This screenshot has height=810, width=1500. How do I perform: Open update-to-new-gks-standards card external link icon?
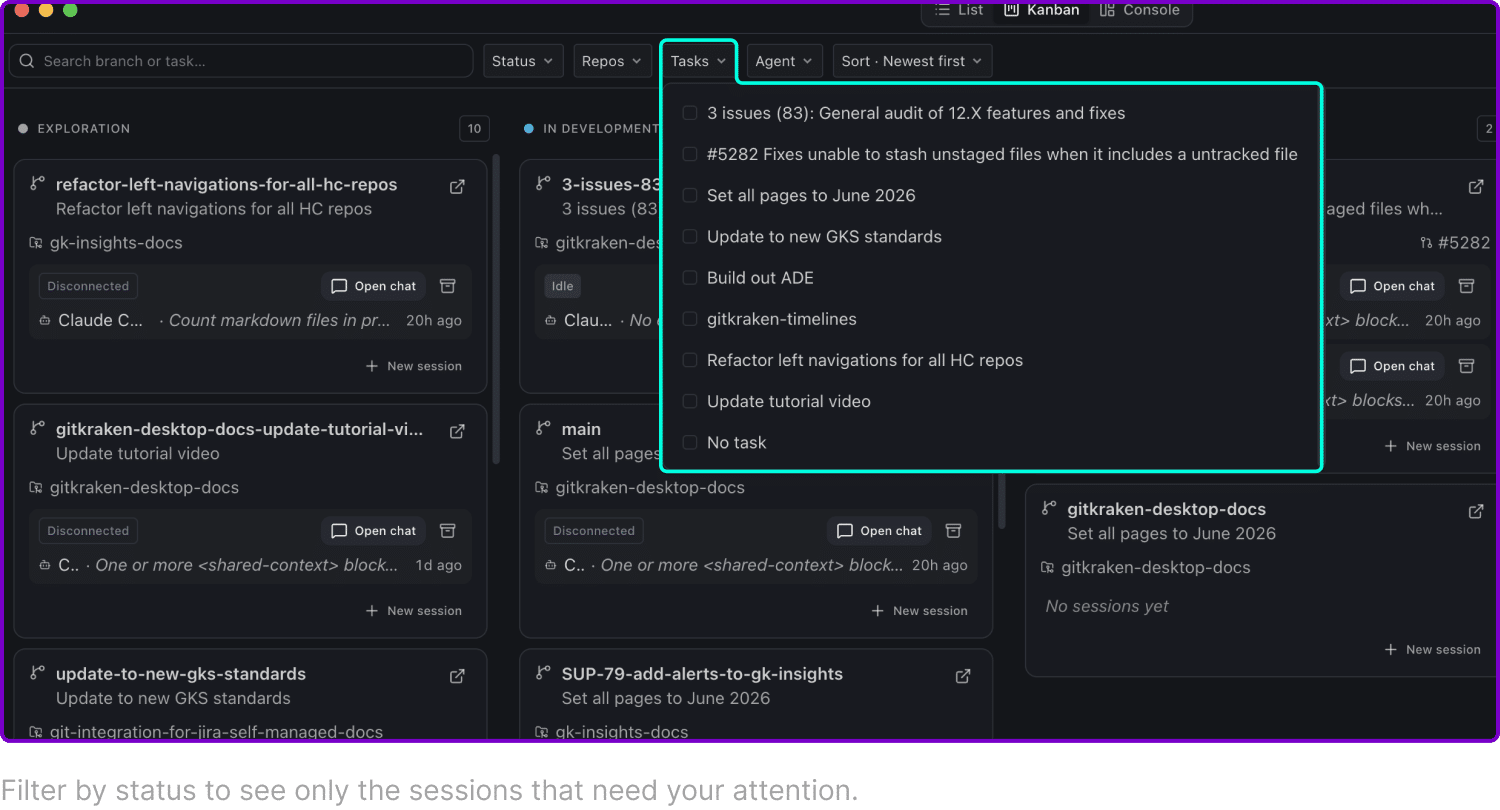pos(457,676)
